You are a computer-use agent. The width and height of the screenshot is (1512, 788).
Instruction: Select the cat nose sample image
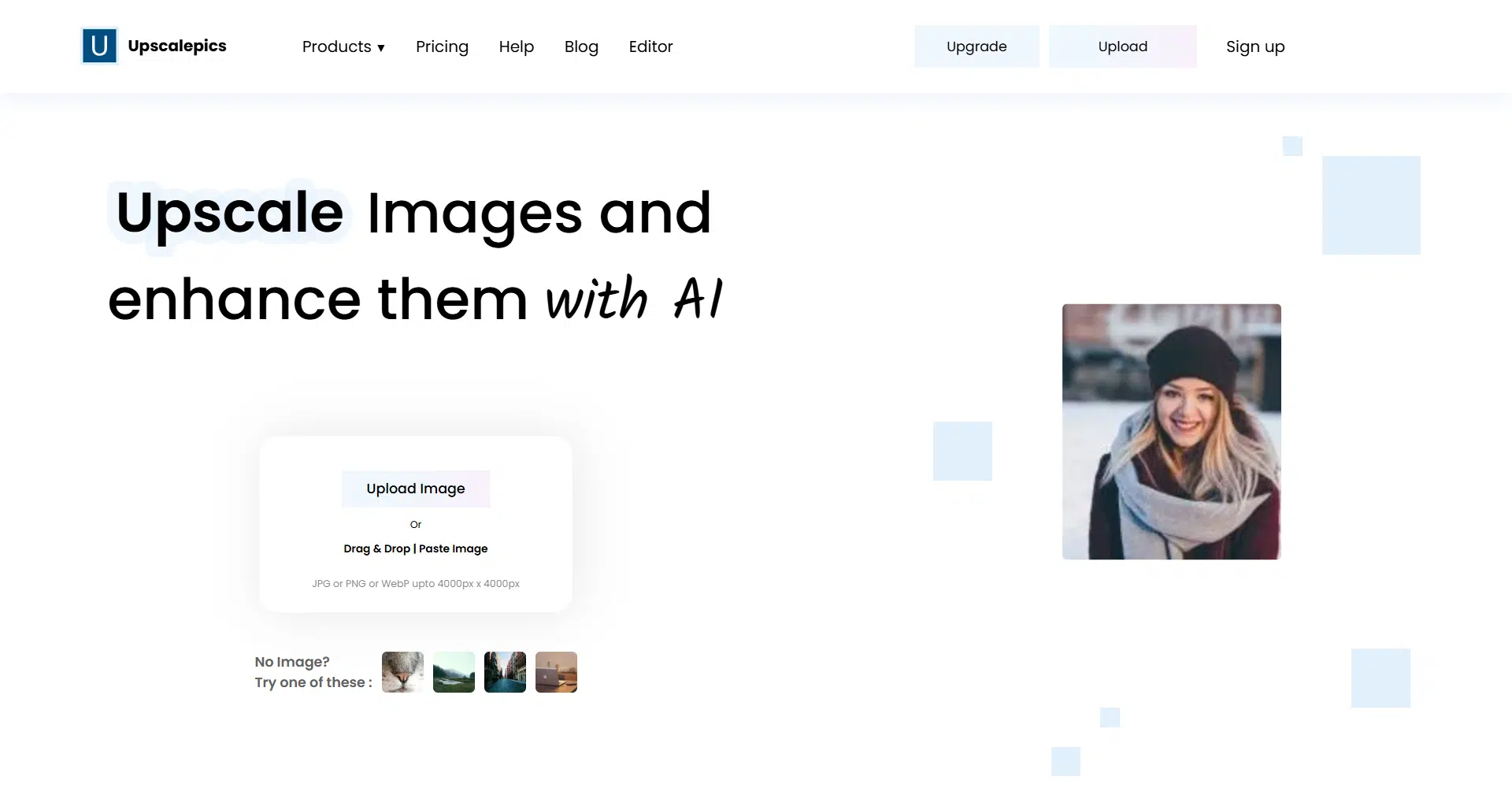click(x=402, y=672)
